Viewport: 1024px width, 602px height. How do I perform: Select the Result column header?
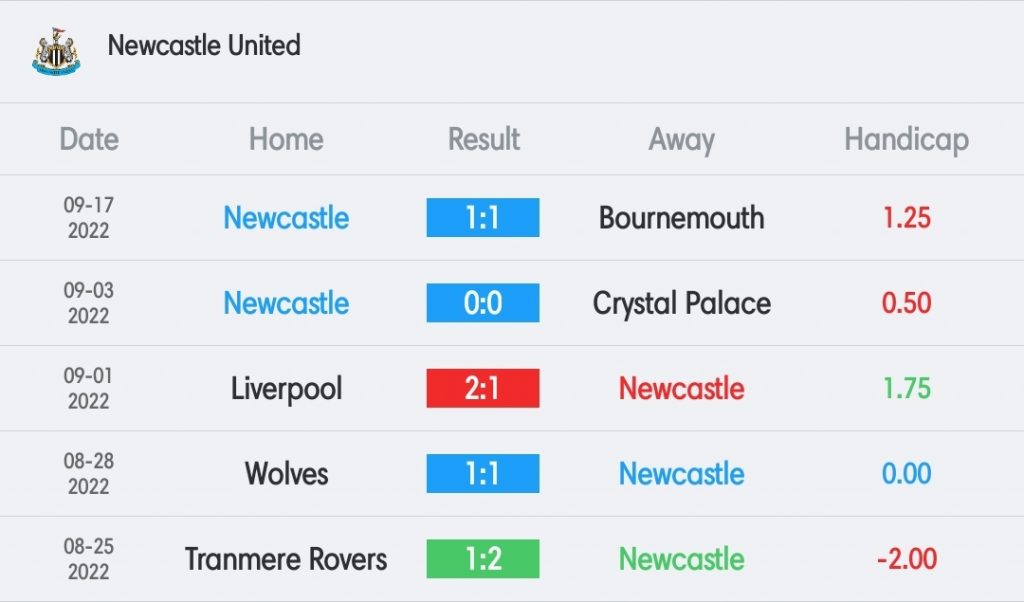[483, 139]
